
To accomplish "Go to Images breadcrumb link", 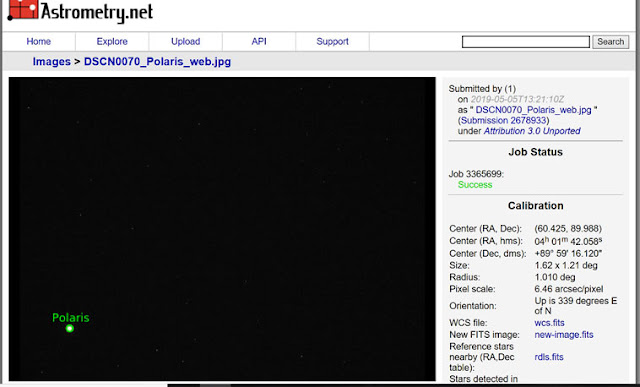I will point(52,62).
